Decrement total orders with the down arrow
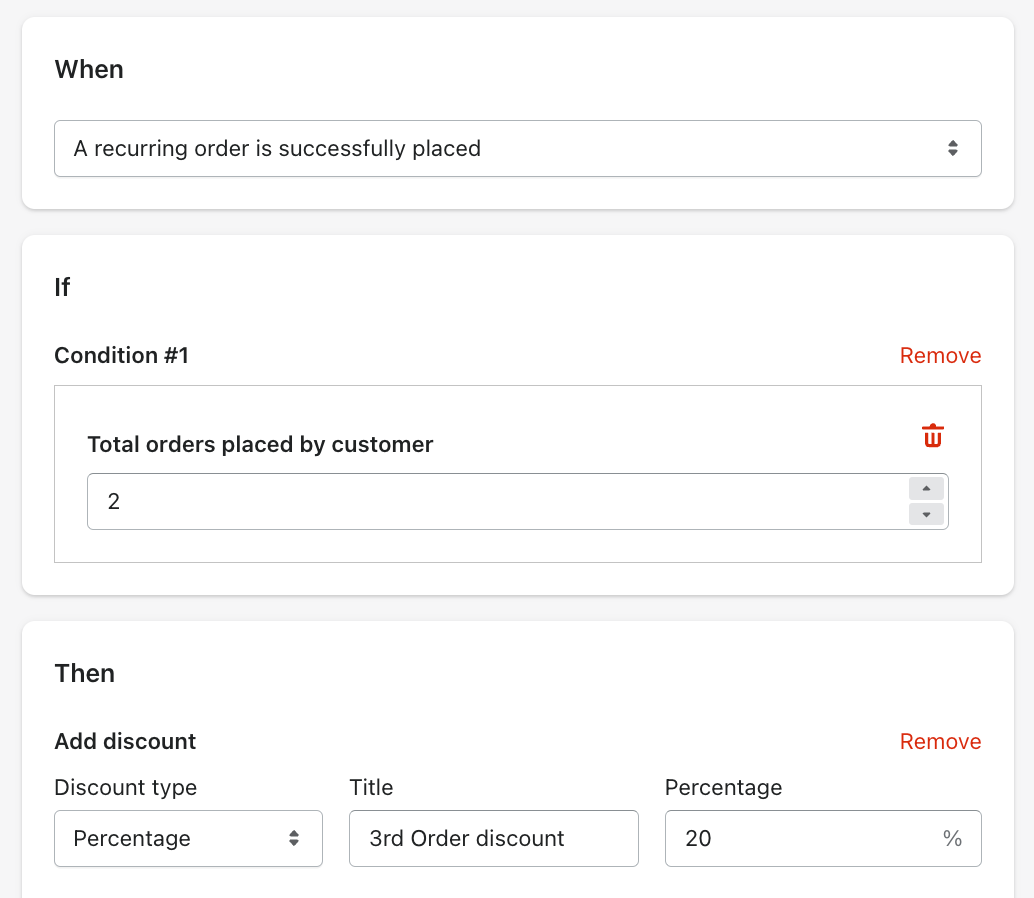The width and height of the screenshot is (1034, 898). tap(926, 514)
